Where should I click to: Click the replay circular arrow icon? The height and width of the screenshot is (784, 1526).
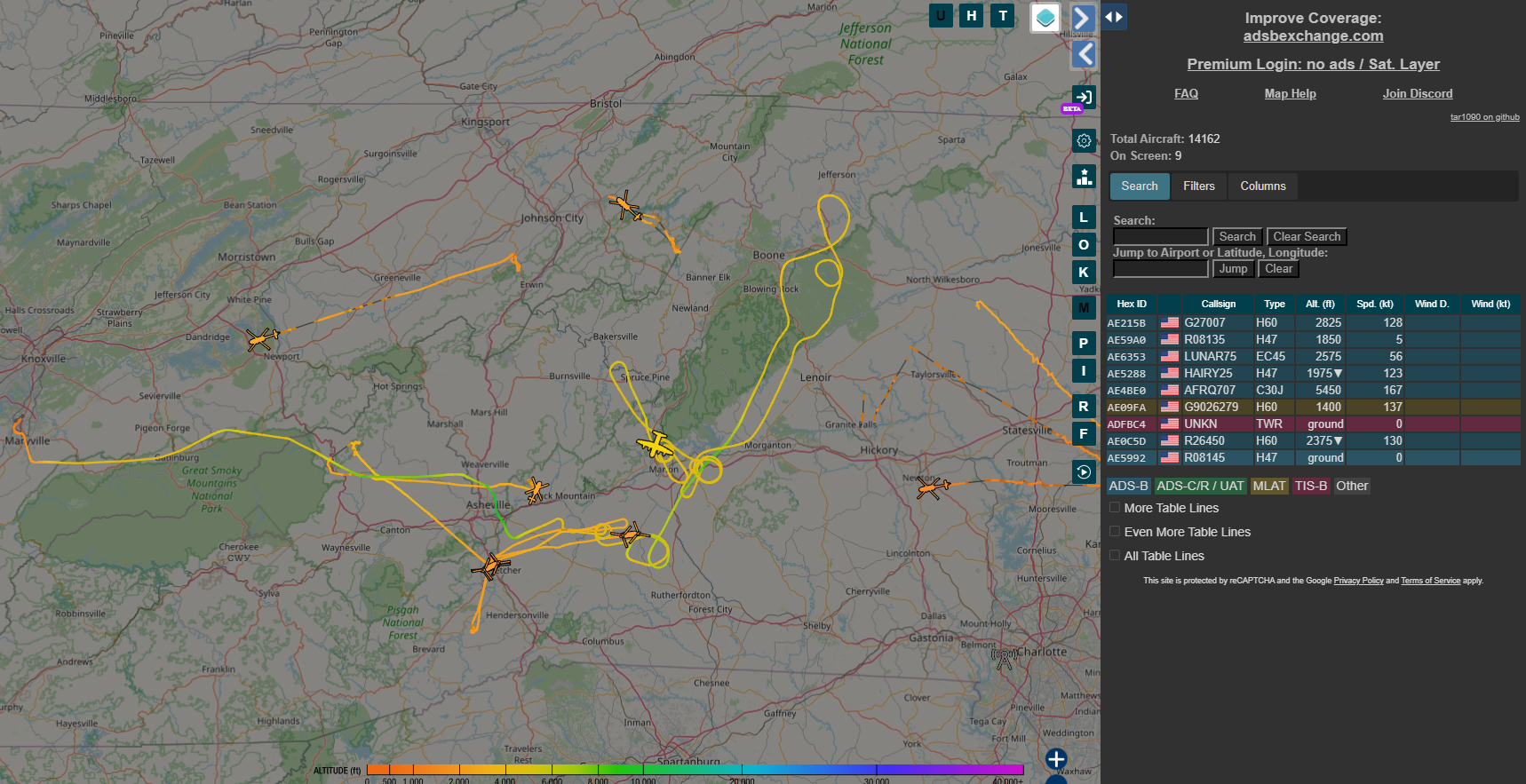[1084, 471]
